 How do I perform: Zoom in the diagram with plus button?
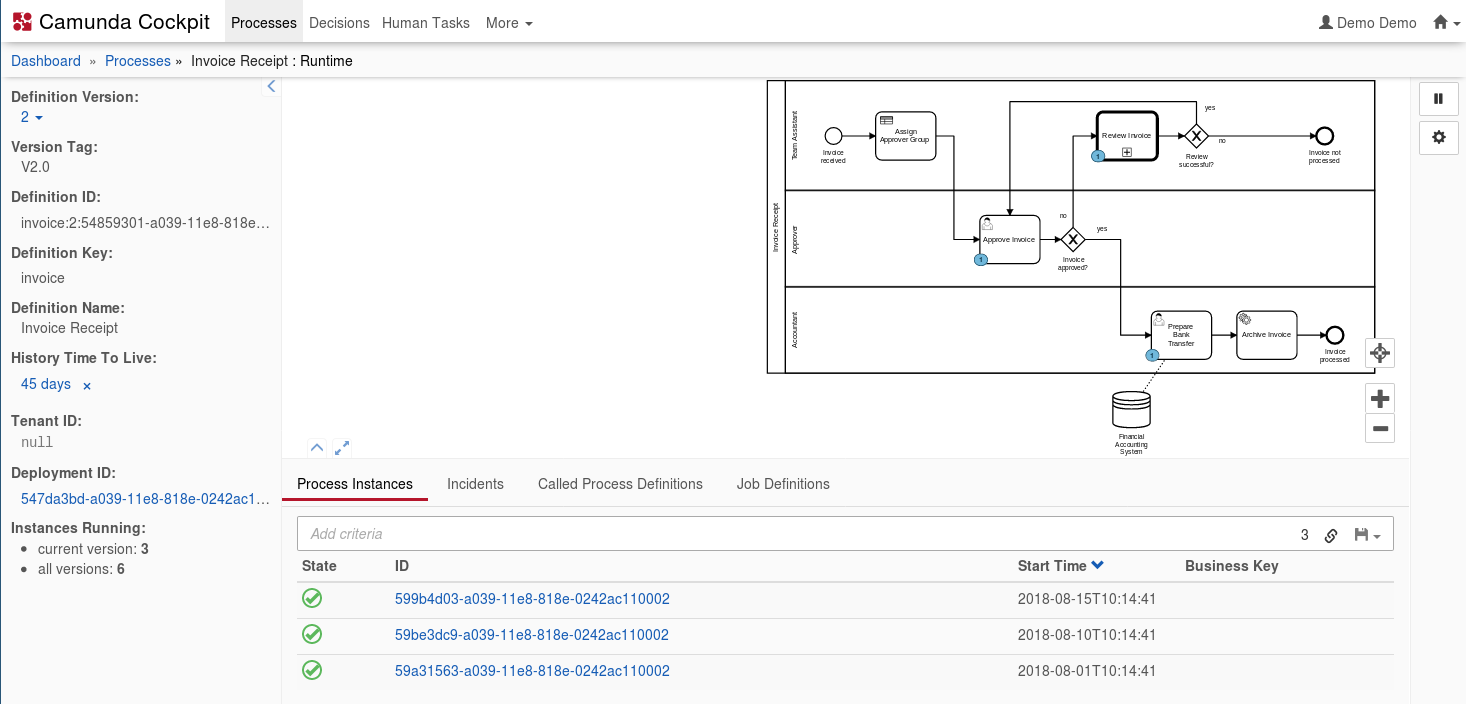1380,399
